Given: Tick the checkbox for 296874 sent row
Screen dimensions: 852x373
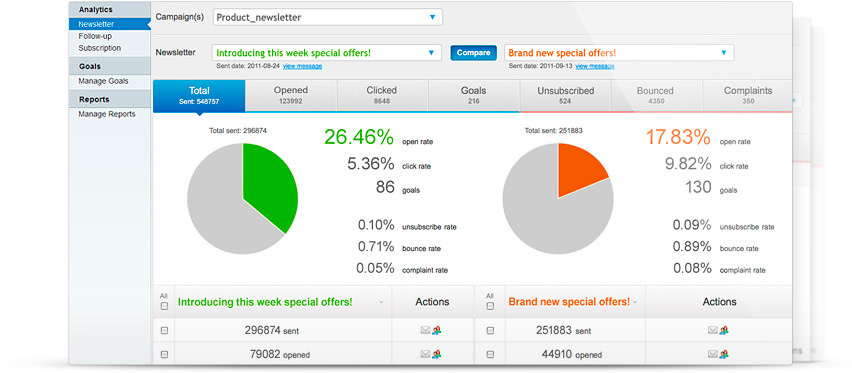Looking at the screenshot, I should pyautogui.click(x=164, y=331).
